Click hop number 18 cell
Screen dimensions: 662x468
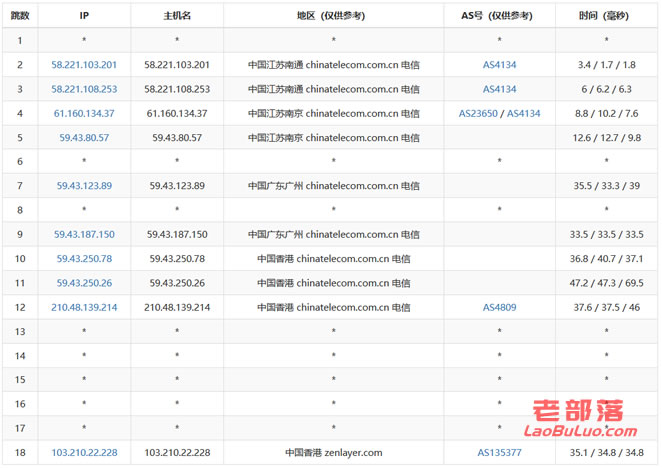(x=20, y=453)
